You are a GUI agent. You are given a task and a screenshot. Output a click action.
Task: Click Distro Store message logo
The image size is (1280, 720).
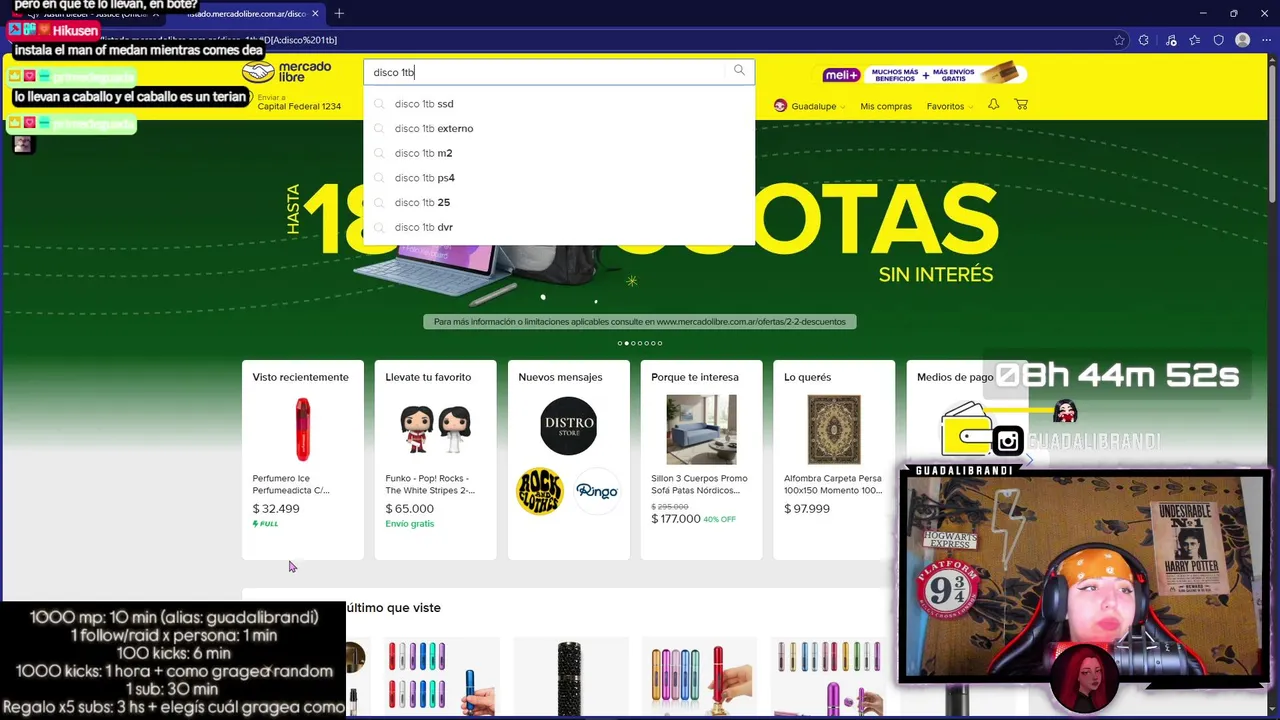tap(568, 426)
